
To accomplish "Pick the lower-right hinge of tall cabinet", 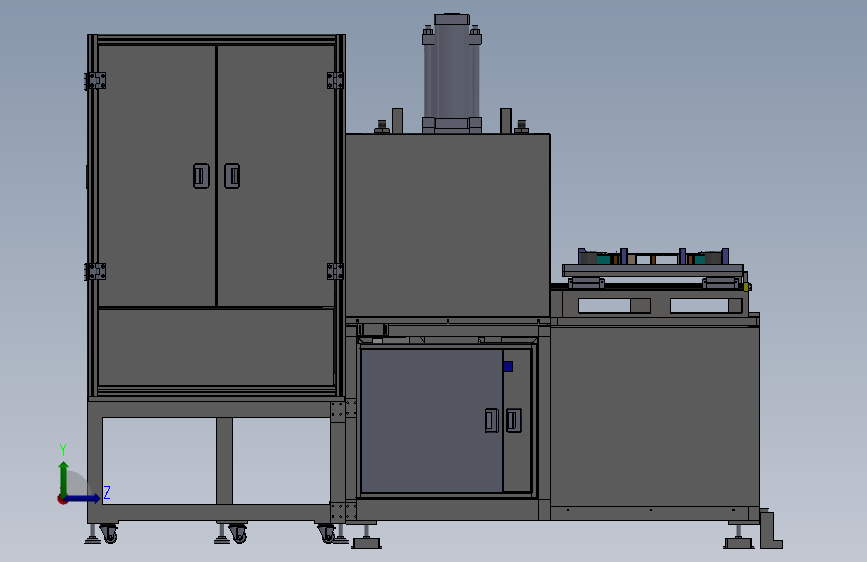I will click(x=336, y=272).
